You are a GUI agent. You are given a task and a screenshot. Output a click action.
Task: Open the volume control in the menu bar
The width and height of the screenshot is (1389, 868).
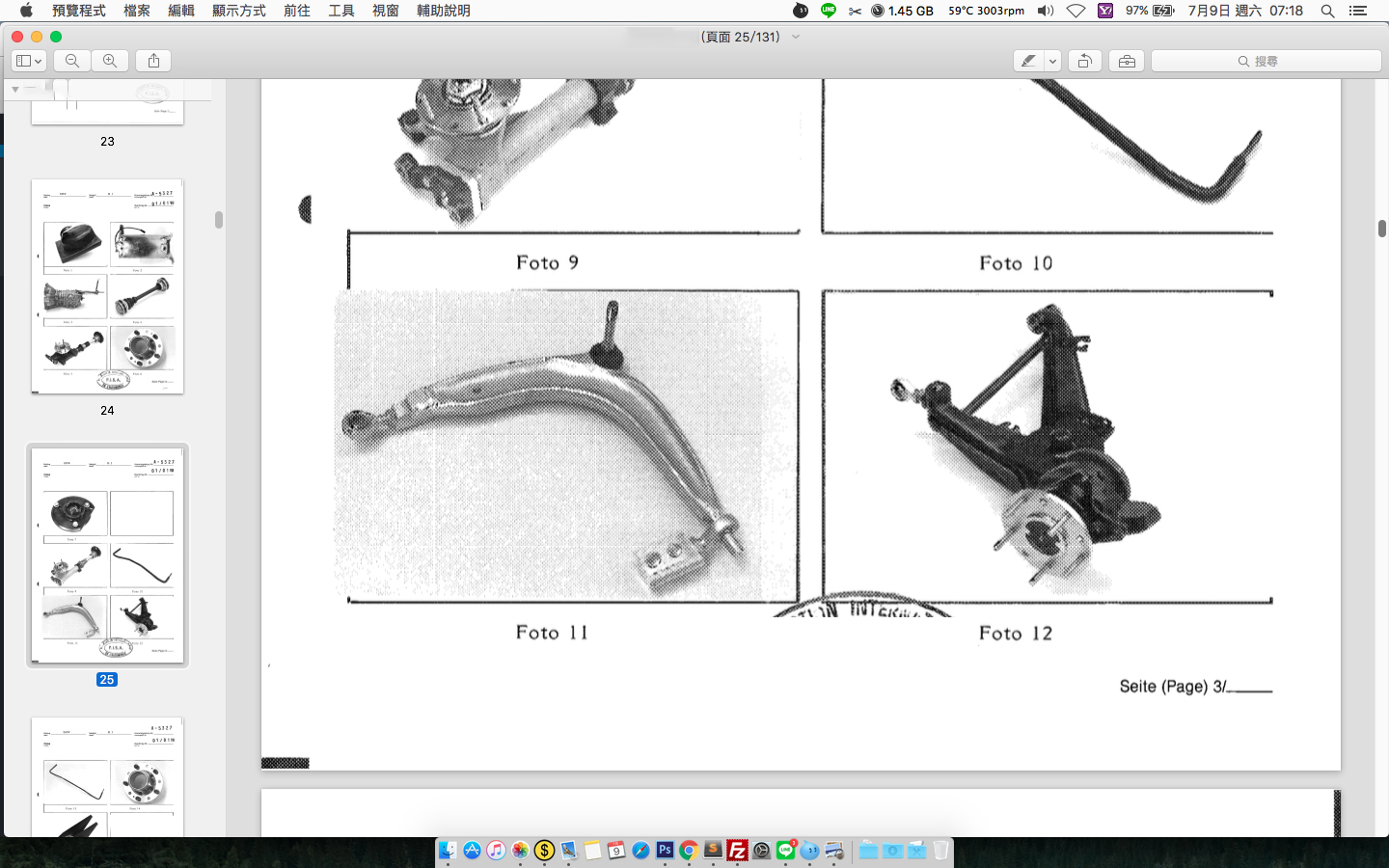[x=1046, y=11]
